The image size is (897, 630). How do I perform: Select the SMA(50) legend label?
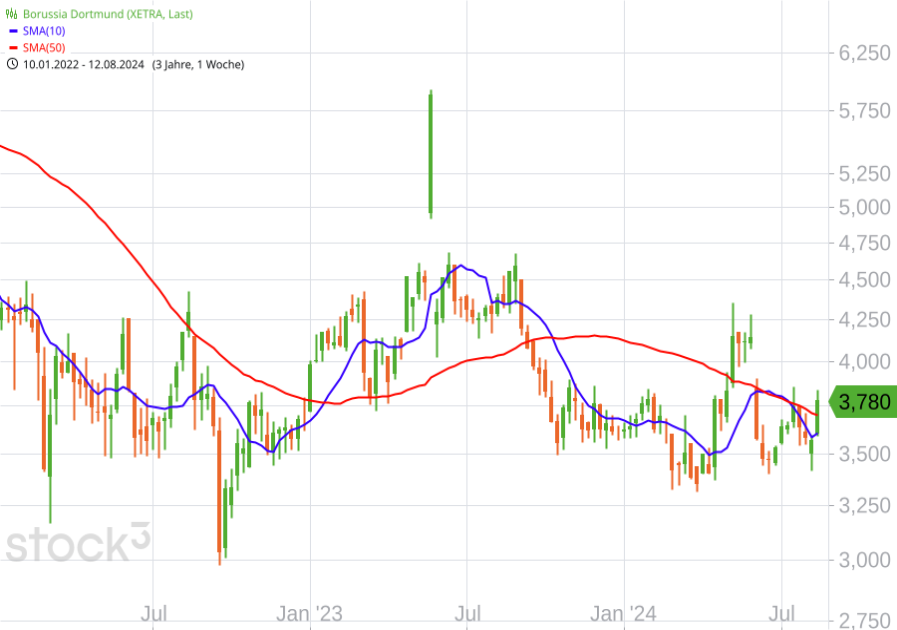pos(44,48)
